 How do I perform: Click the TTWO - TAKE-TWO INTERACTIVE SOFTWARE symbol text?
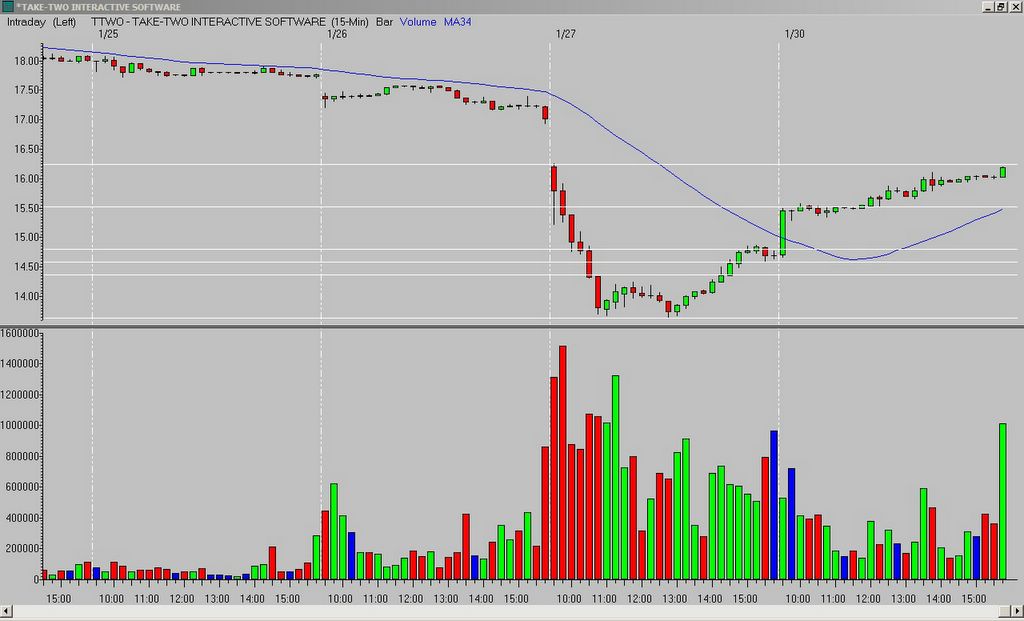coord(208,22)
